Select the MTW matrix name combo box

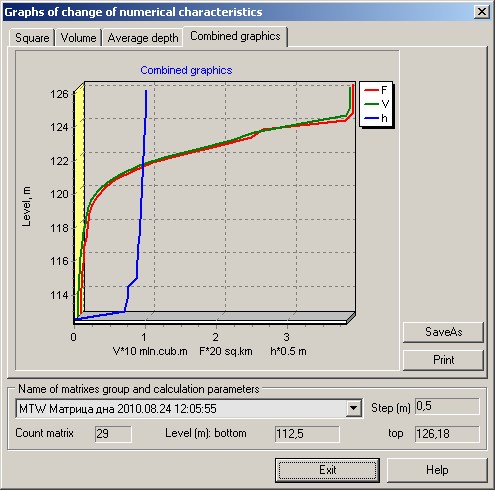click(x=188, y=408)
